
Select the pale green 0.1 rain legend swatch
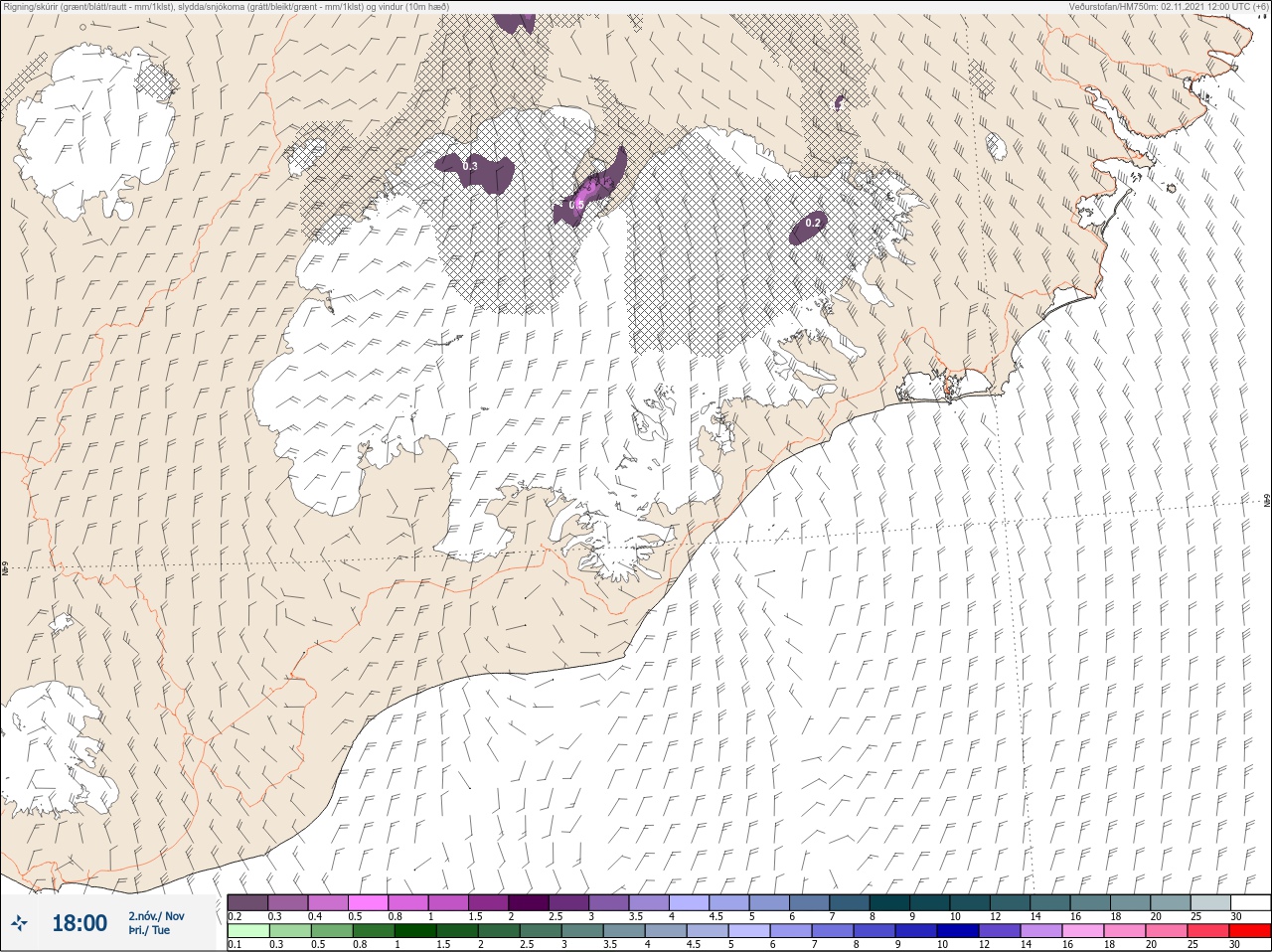(247, 931)
